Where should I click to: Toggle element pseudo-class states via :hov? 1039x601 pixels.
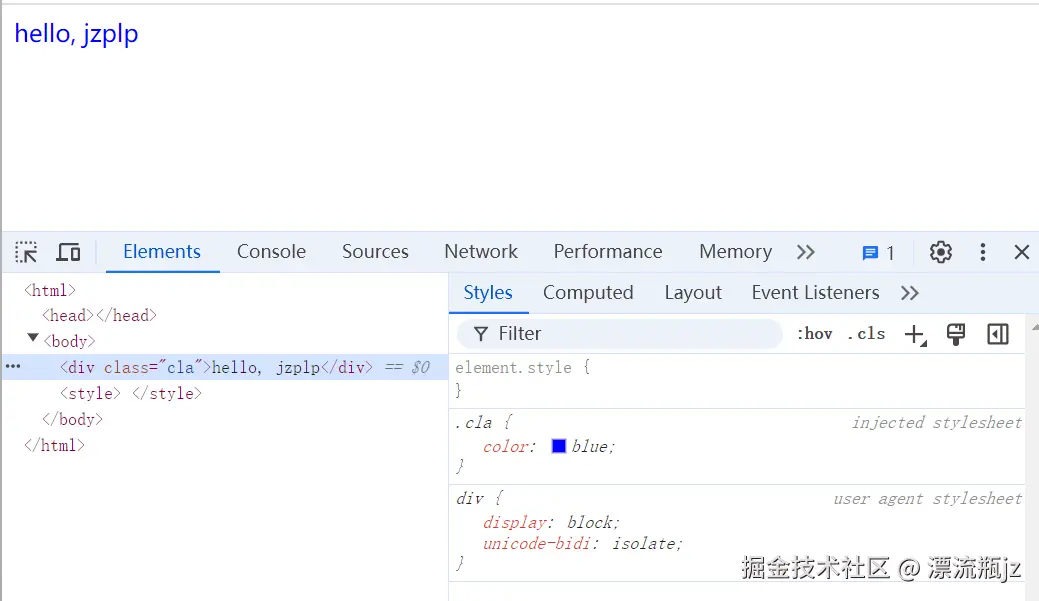[x=815, y=334]
